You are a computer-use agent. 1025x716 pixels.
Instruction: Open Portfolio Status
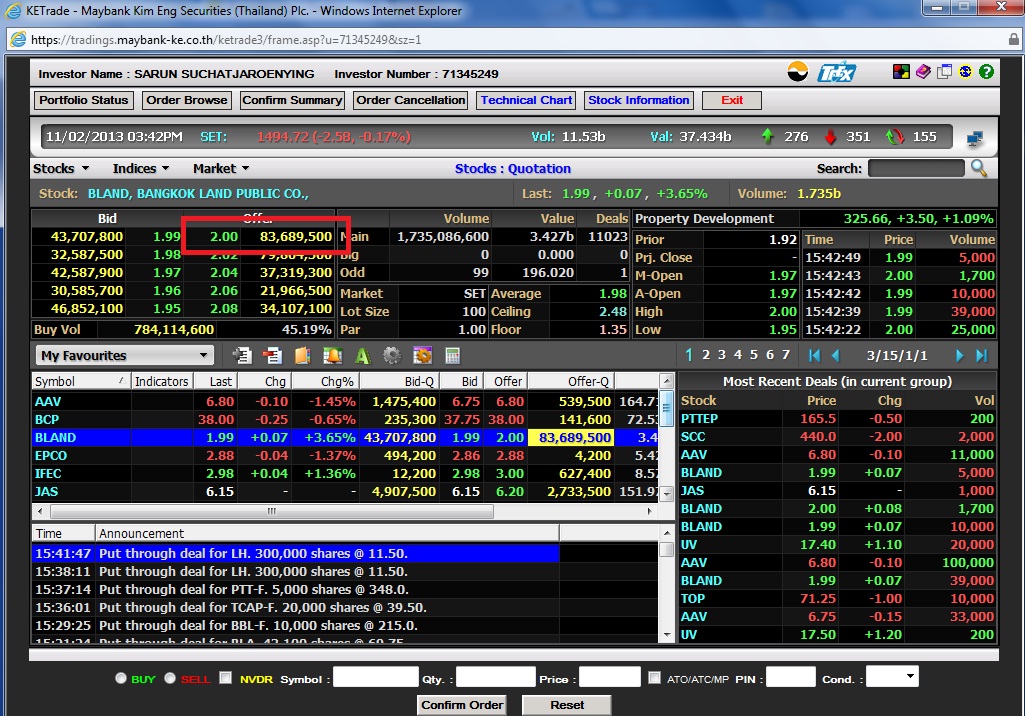pos(84,100)
